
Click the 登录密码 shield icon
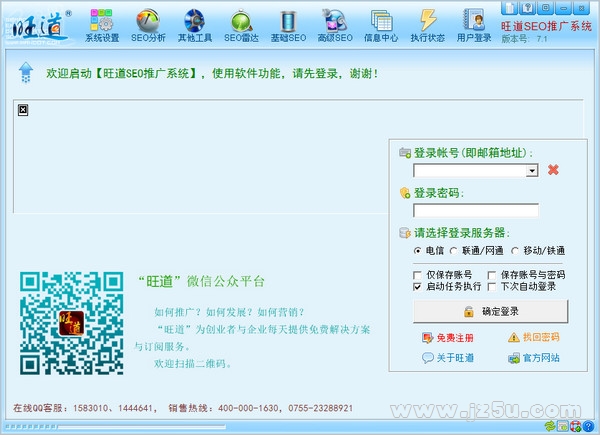click(405, 193)
